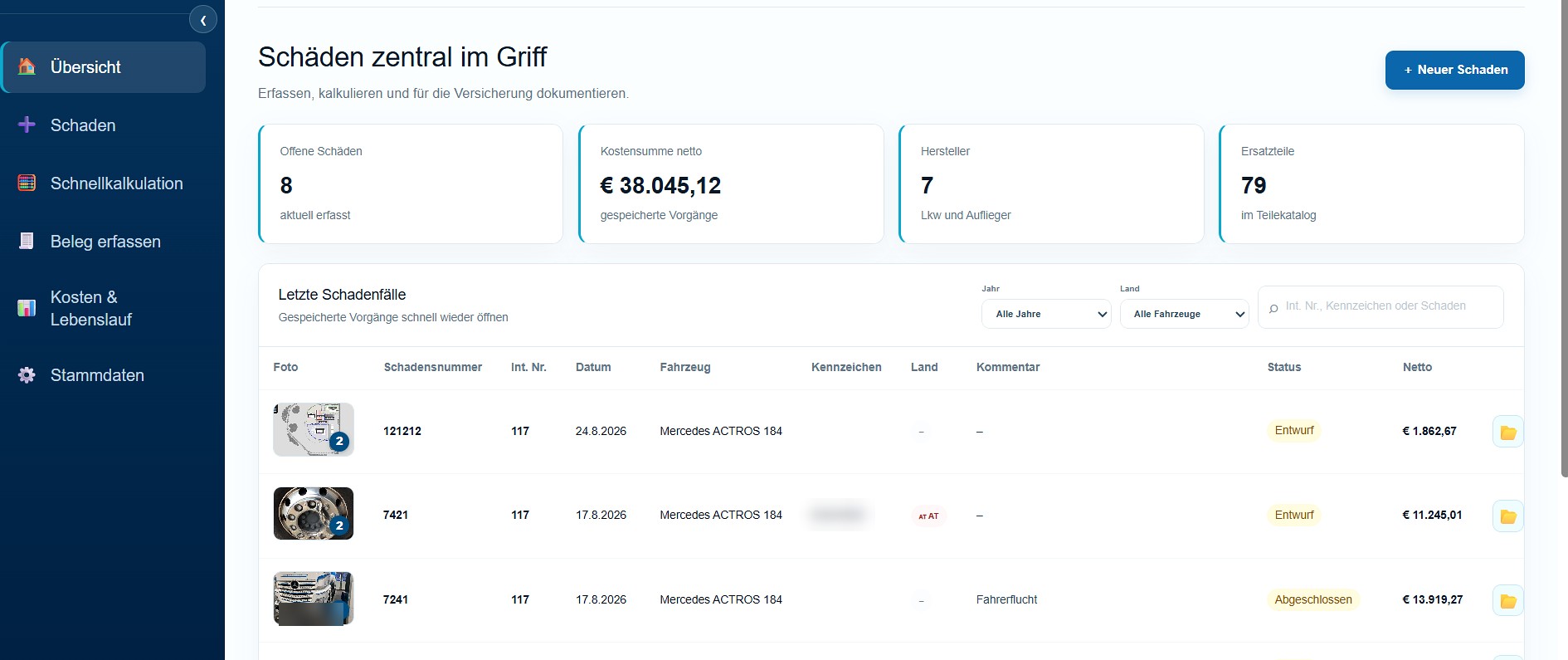Screen dimensions: 1568x660
Task: Click the Schnellkalkulation calculator icon
Action: click(x=27, y=183)
